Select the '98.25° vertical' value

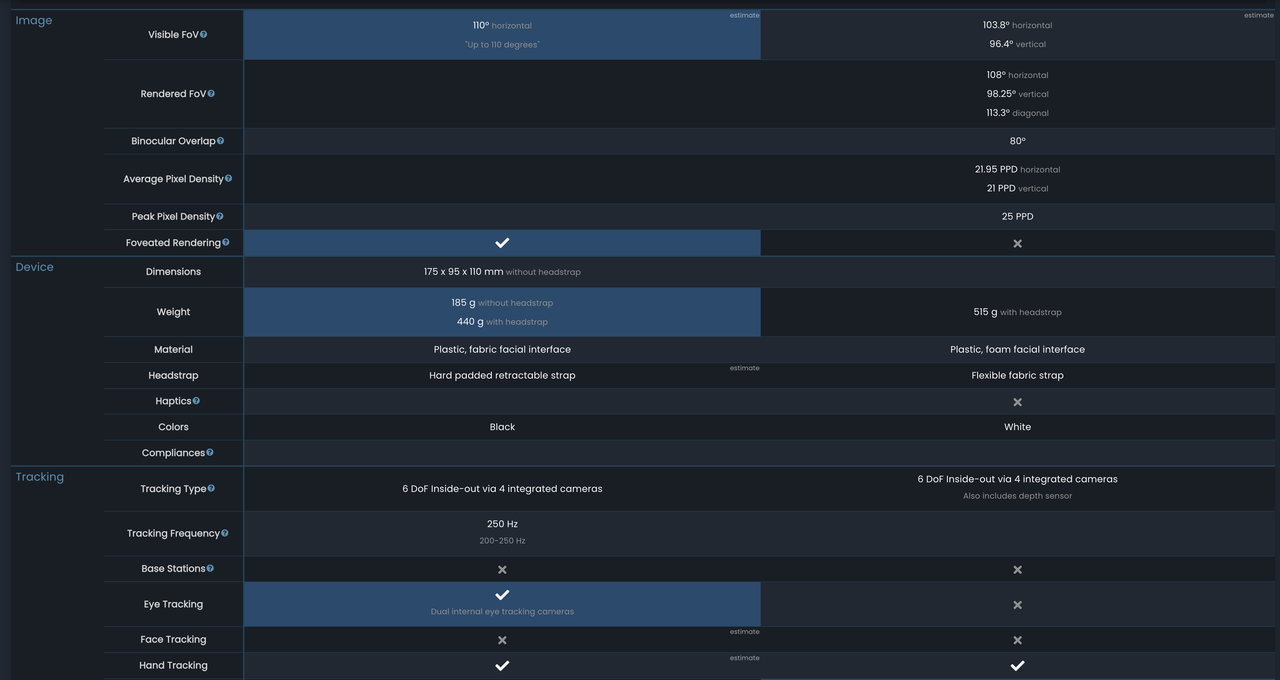1017,94
